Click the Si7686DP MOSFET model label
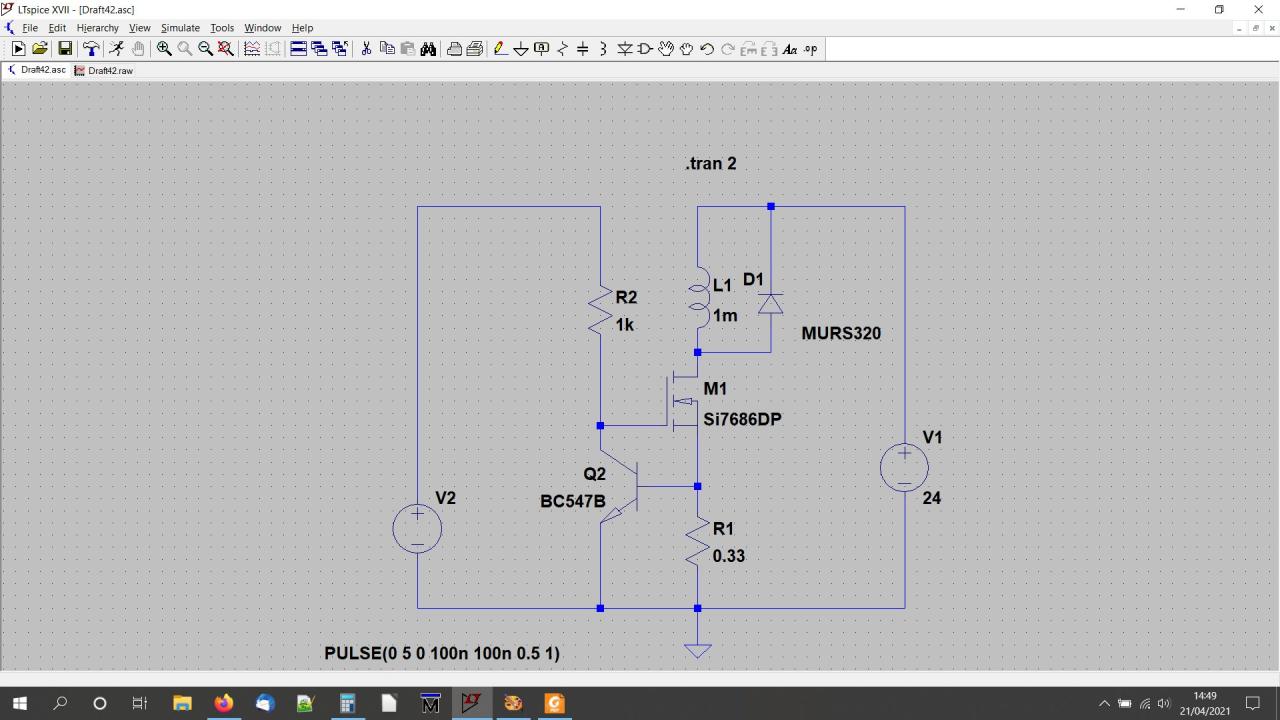The height and width of the screenshot is (720, 1280). coord(742,420)
